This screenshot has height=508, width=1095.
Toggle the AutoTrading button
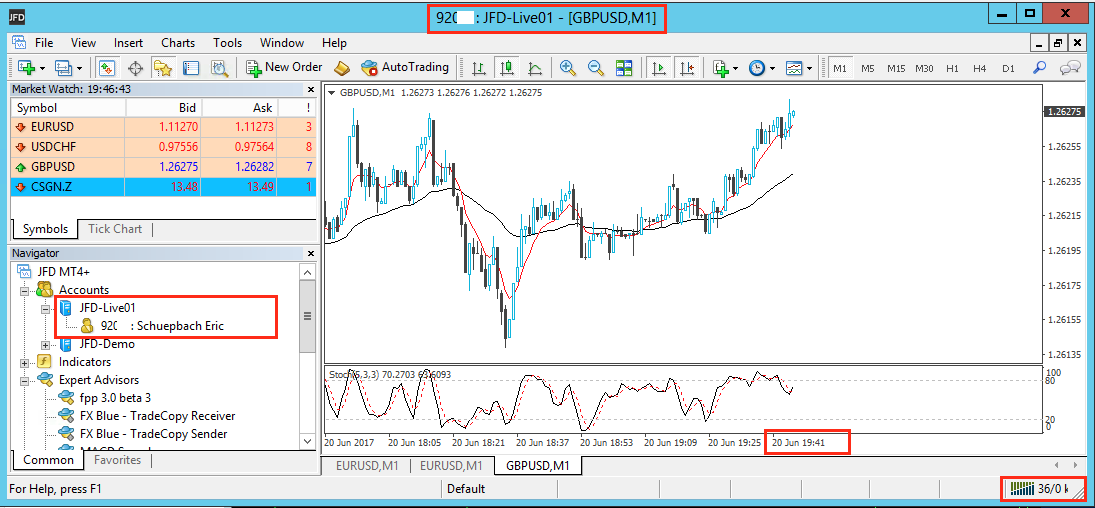point(404,67)
